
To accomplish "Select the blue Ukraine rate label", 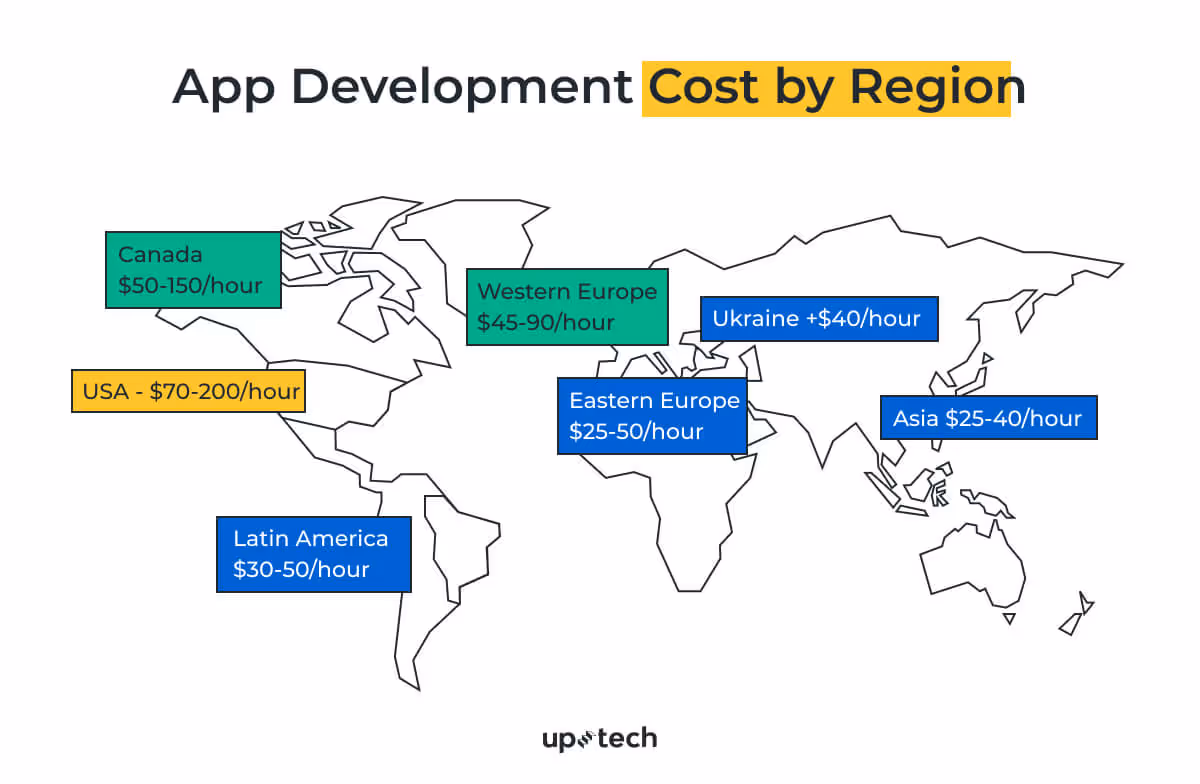I will 819,318.
